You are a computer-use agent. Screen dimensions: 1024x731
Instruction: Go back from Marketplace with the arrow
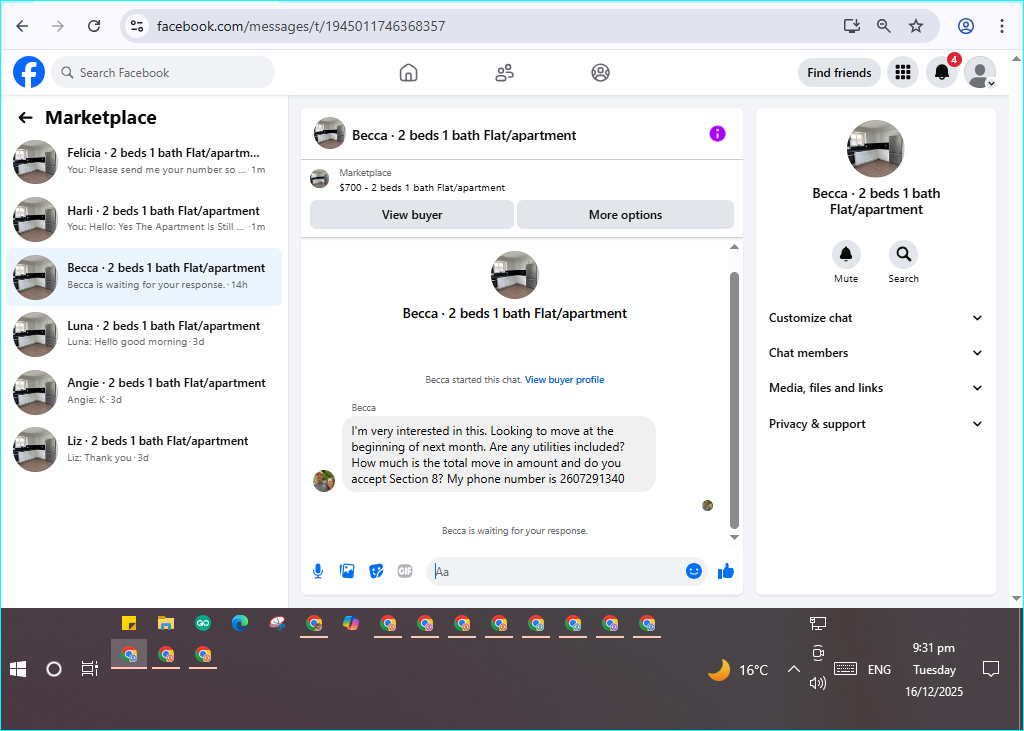25,118
